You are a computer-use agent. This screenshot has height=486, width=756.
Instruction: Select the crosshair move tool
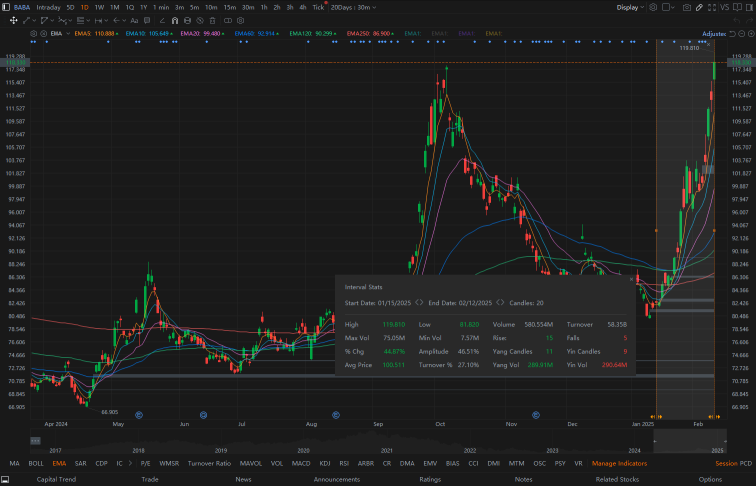point(12,19)
